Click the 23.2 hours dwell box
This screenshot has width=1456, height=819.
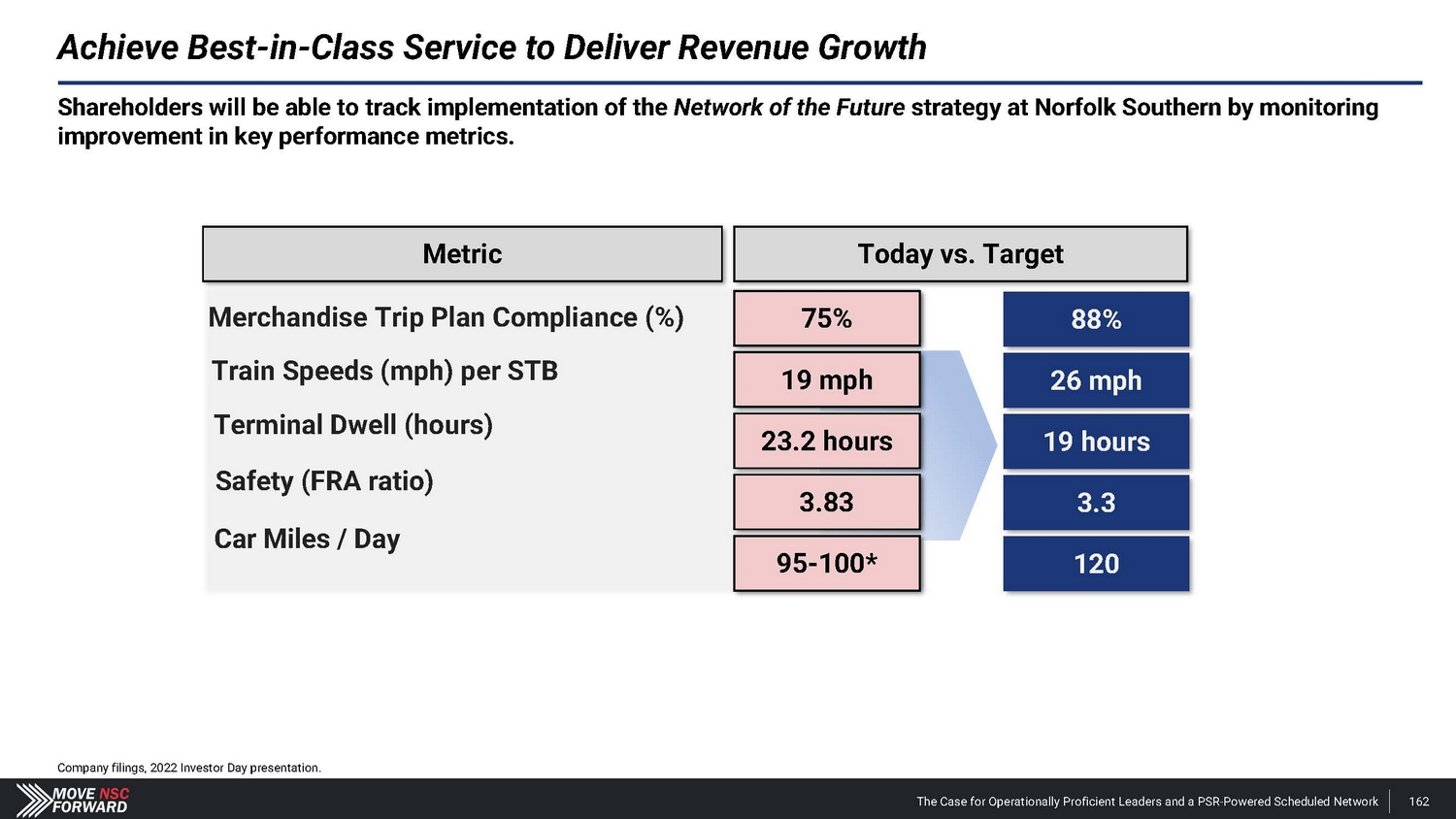826,442
